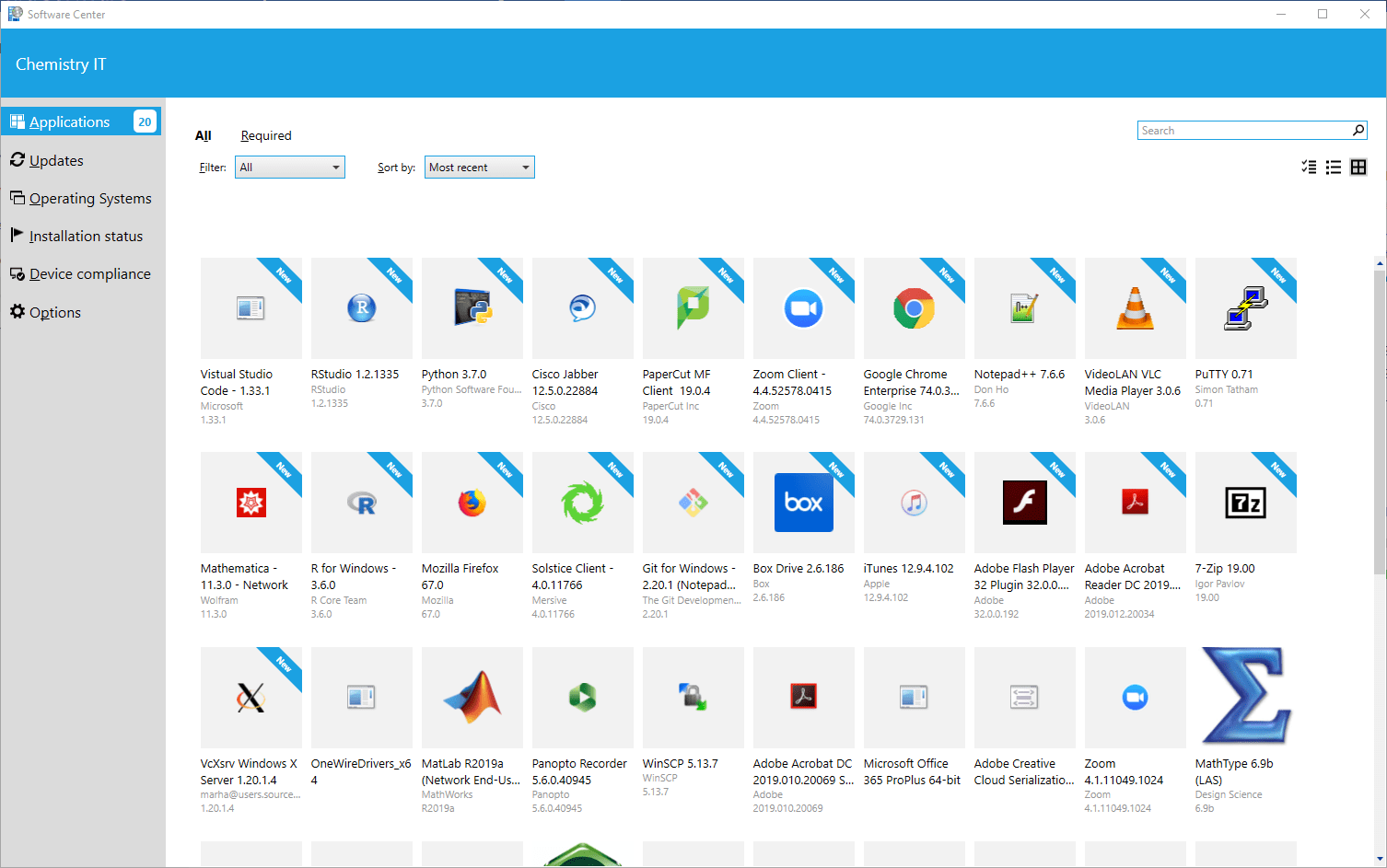Open the Sort by dropdown
This screenshot has width=1387, height=868.
(479, 167)
